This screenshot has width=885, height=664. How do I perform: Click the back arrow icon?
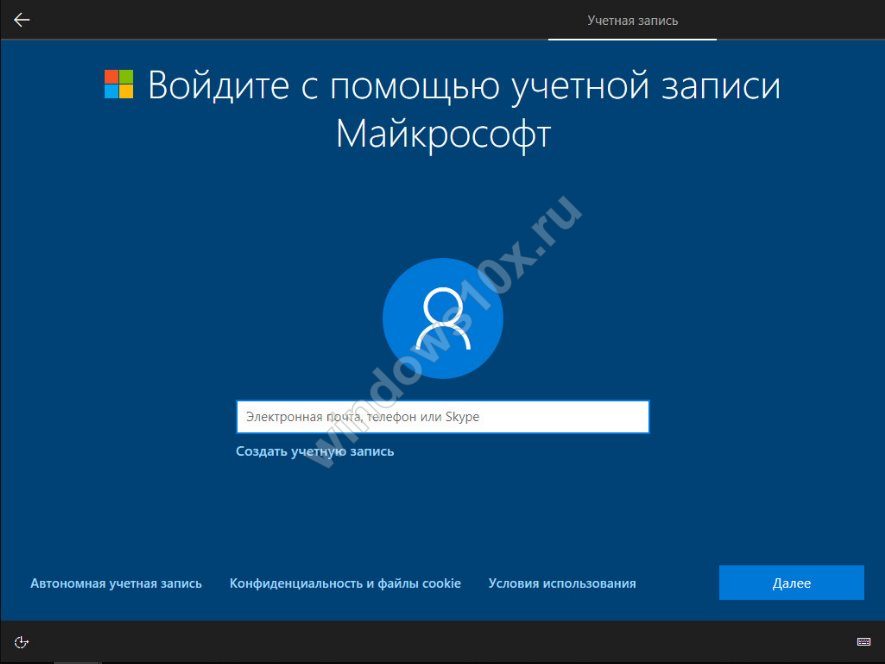[21, 20]
